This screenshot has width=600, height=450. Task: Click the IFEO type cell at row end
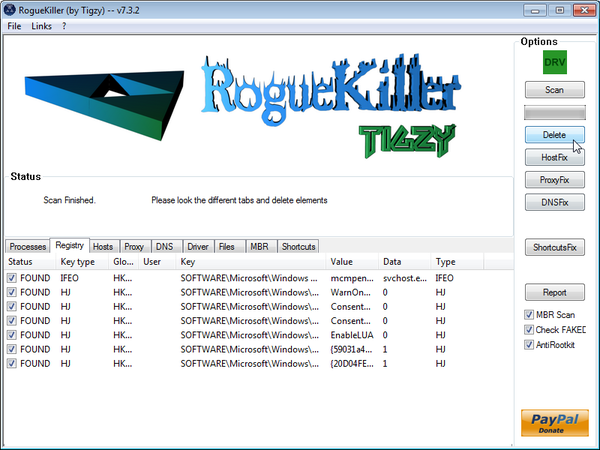(x=444, y=278)
